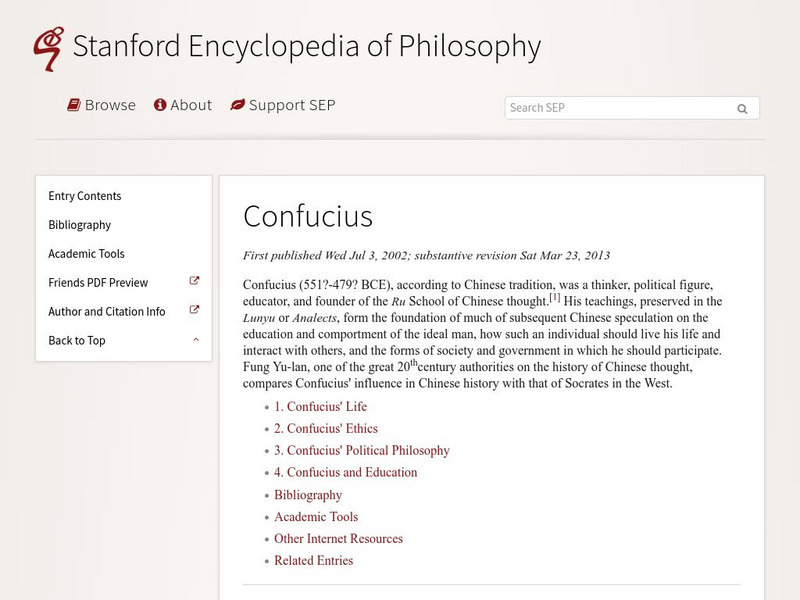Click Stanford Encyclopedia of Philosophy title
Screen dimensions: 800x600
(x=307, y=46)
